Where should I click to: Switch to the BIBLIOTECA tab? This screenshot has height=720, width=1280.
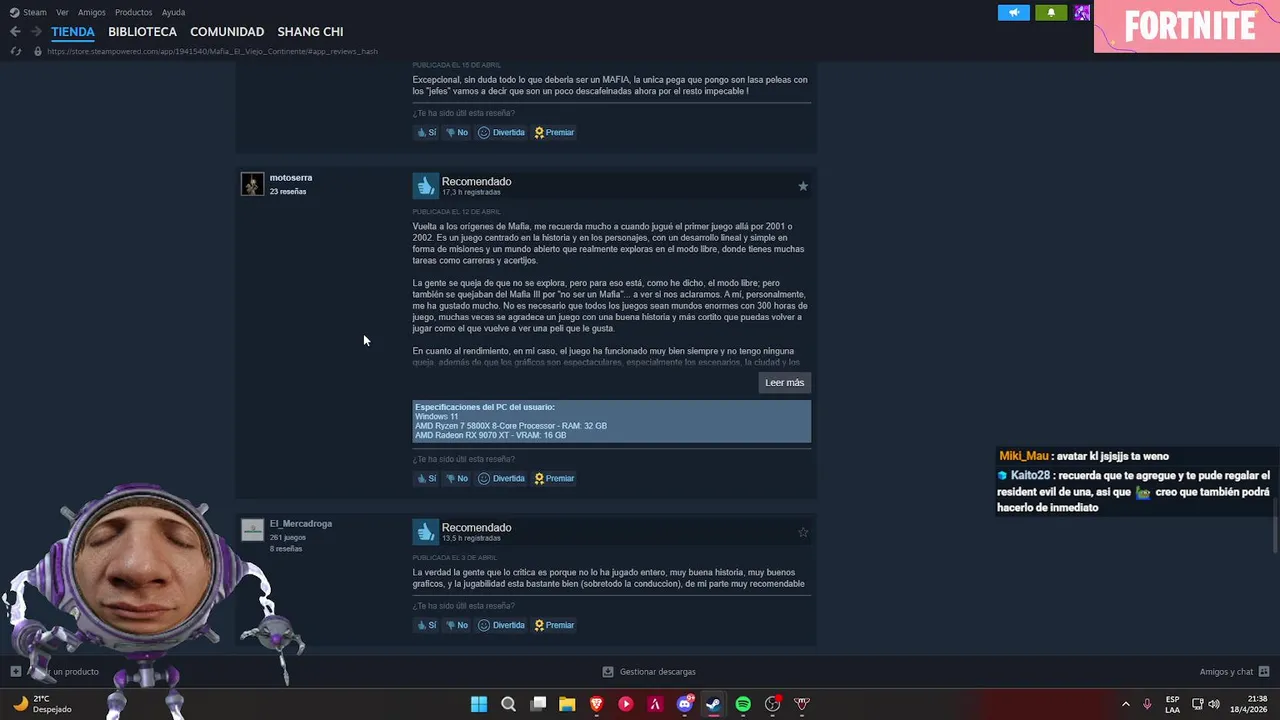[x=142, y=32]
